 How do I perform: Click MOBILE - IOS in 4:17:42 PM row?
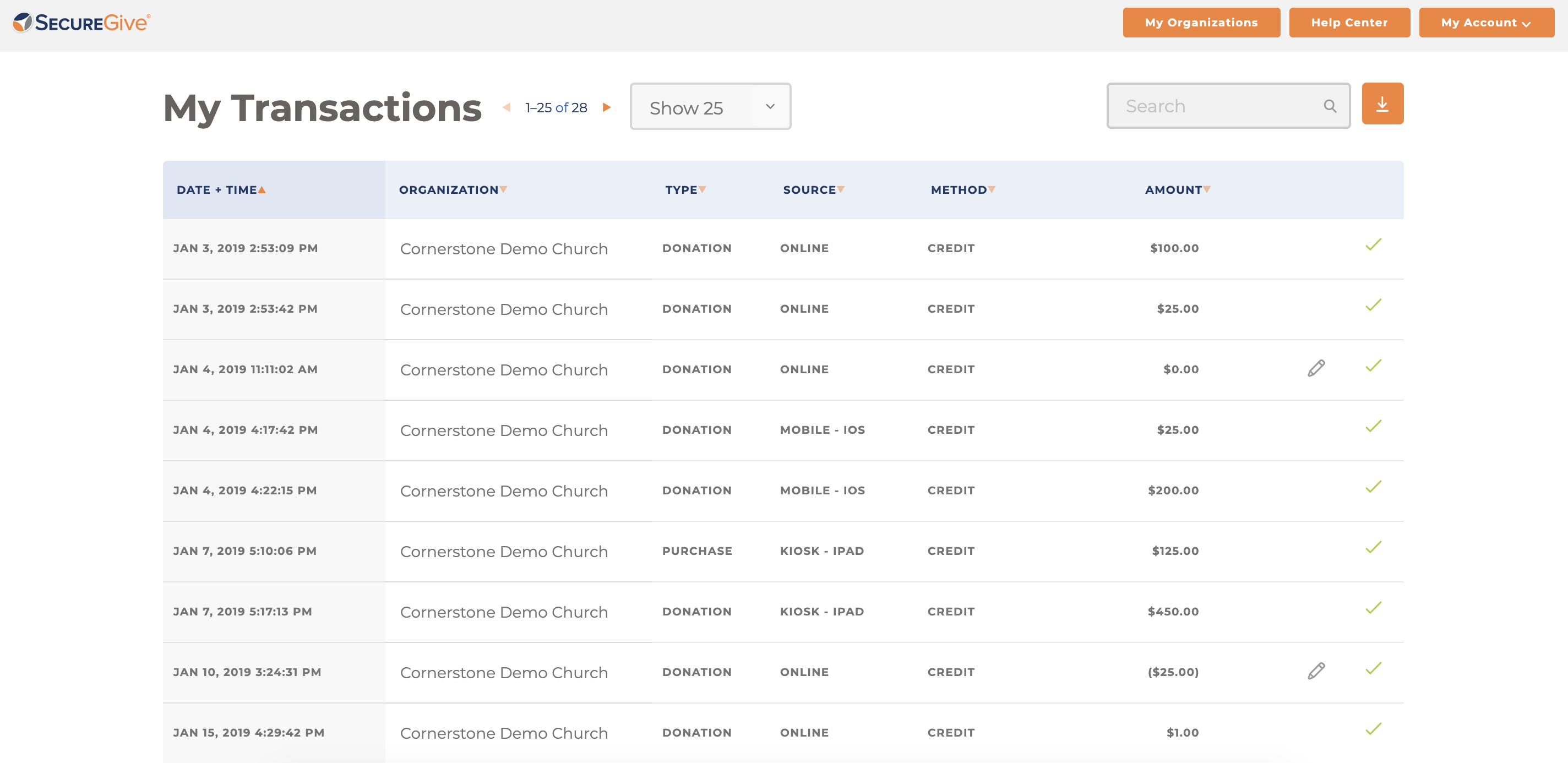pyautogui.click(x=823, y=430)
